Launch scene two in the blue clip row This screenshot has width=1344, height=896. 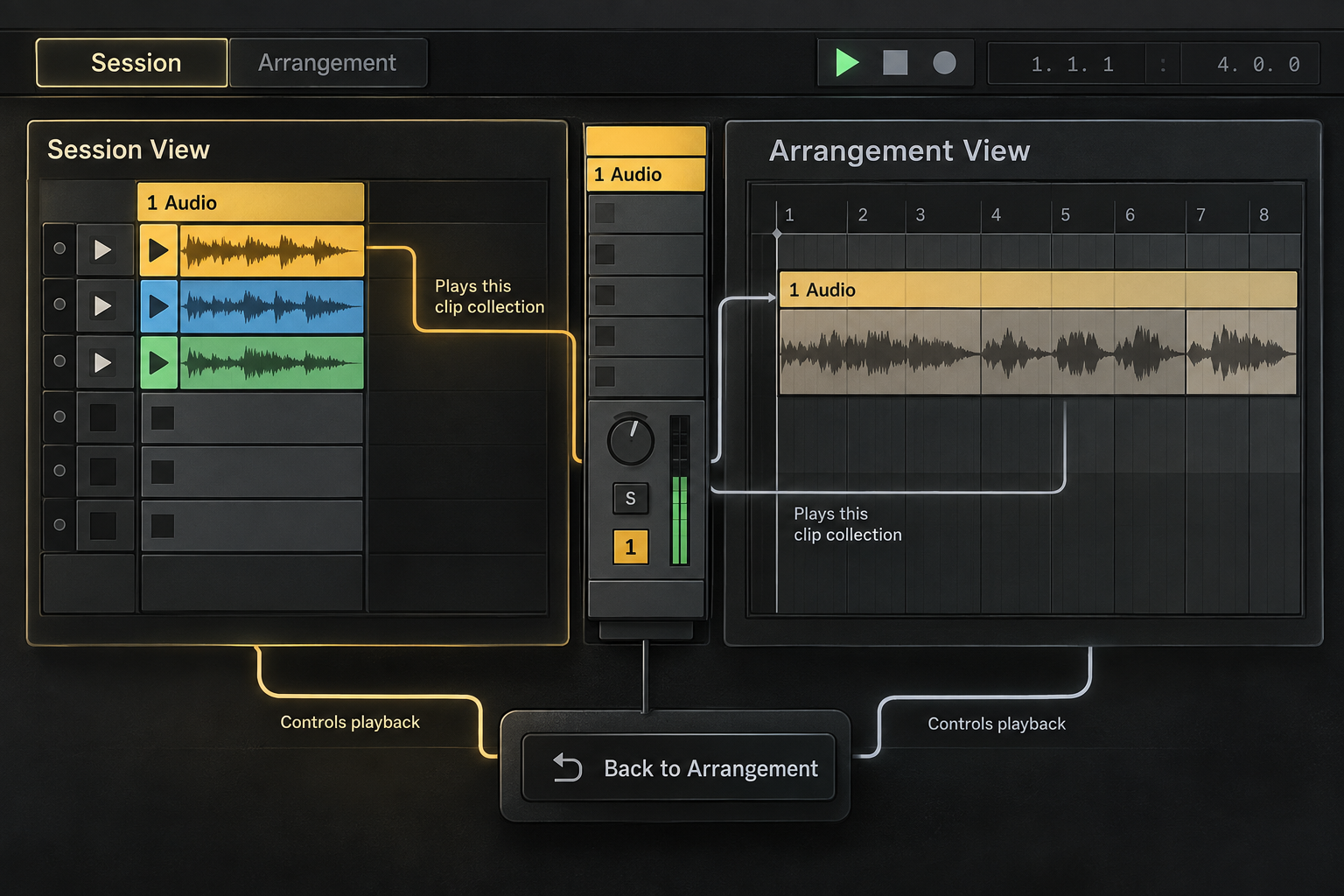pos(103,306)
